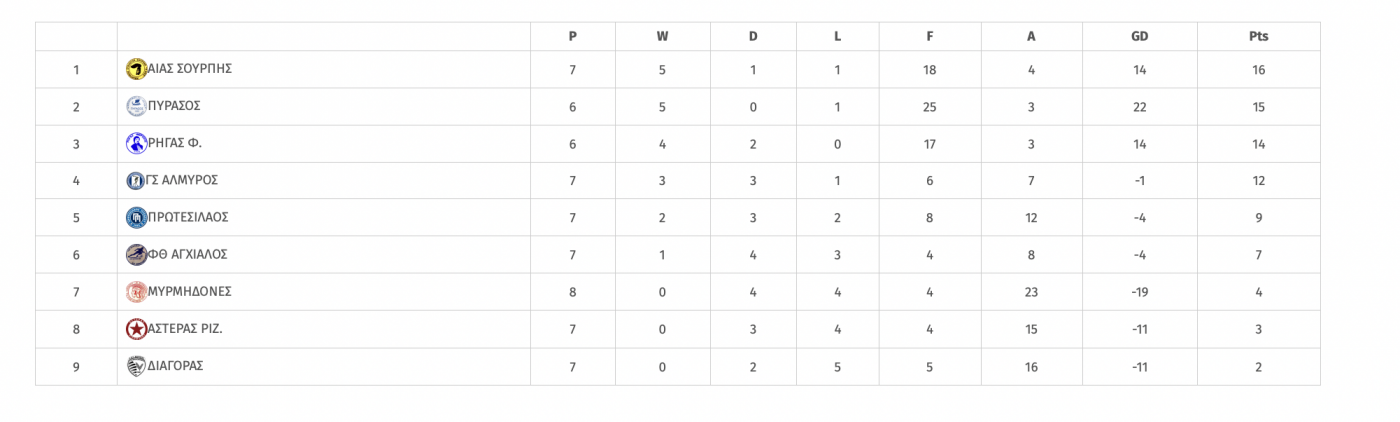The width and height of the screenshot is (1400, 422).
Task: Click the ΡΗΓΑΣ Φ. blue team logo
Action: click(136, 143)
